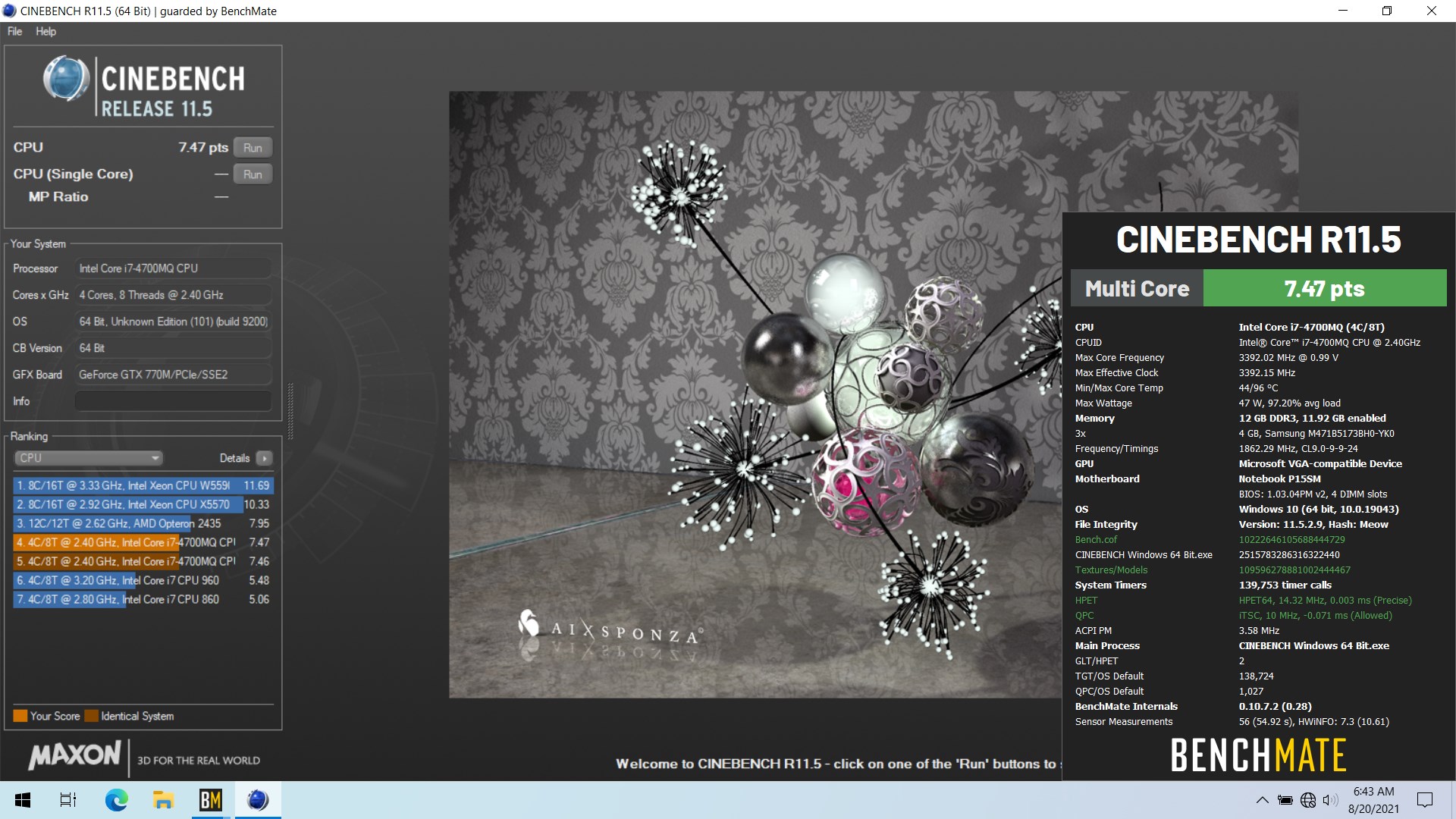This screenshot has width=1456, height=819.
Task: Select ranking entry Core i7 CPU 960
Action: 143,580
